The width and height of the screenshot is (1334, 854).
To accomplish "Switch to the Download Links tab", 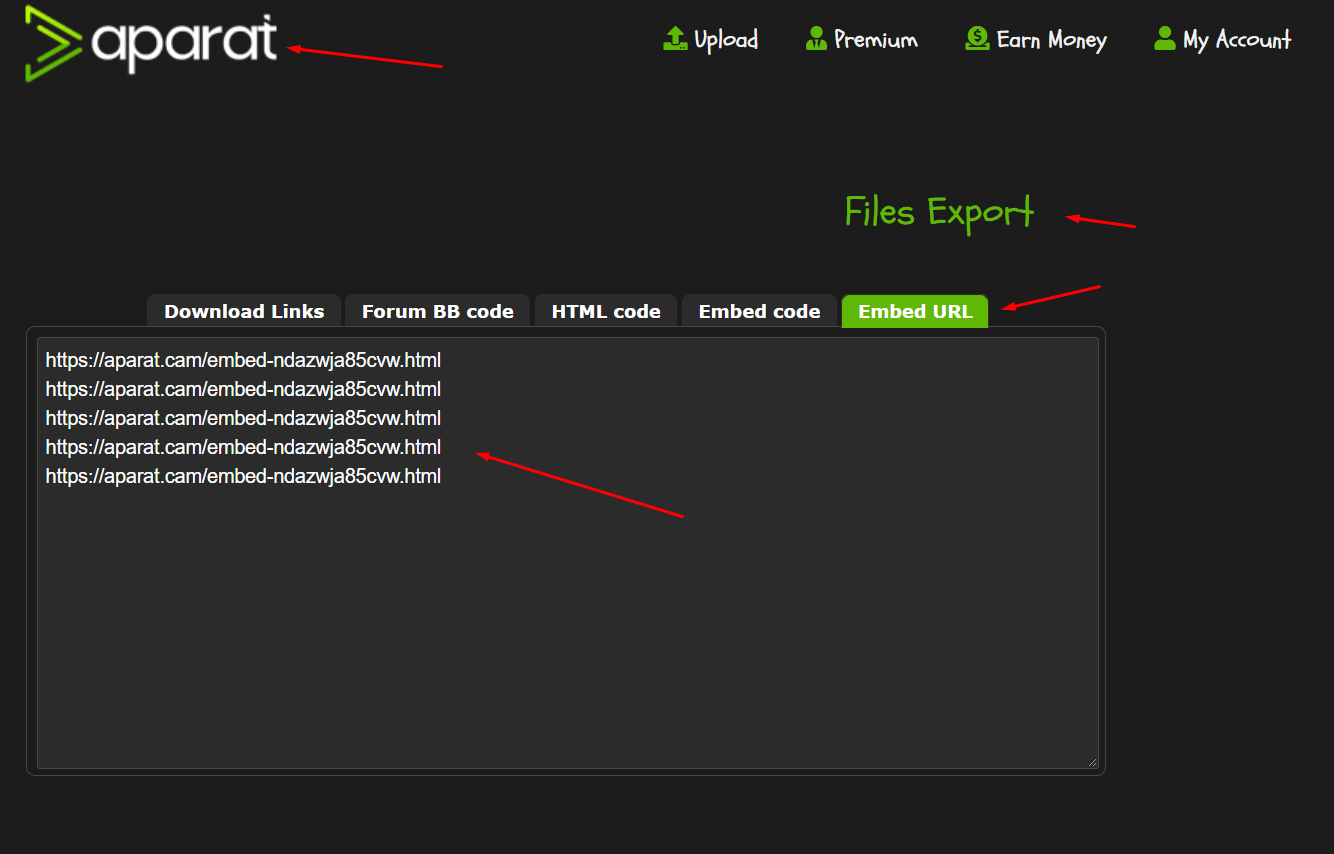I will (244, 311).
